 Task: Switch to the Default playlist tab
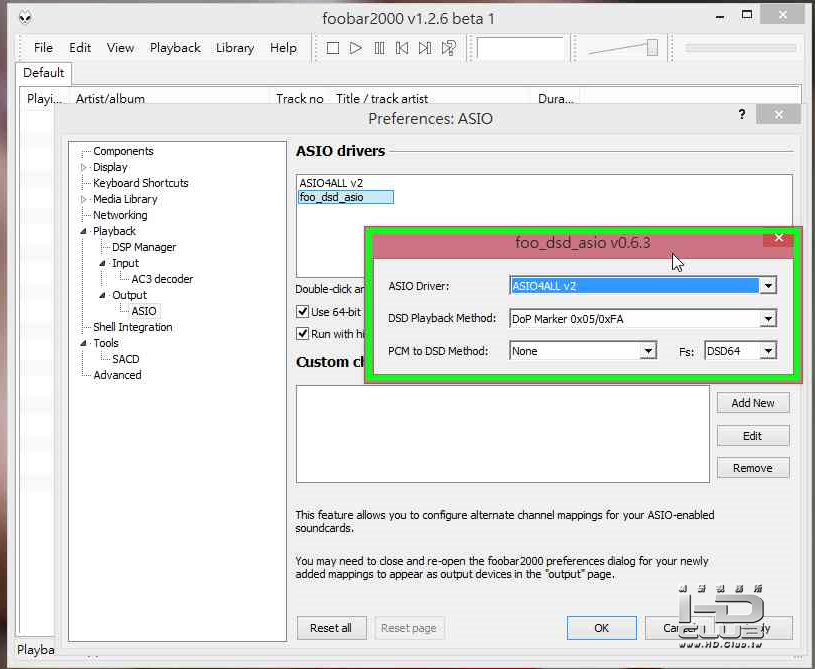click(44, 73)
